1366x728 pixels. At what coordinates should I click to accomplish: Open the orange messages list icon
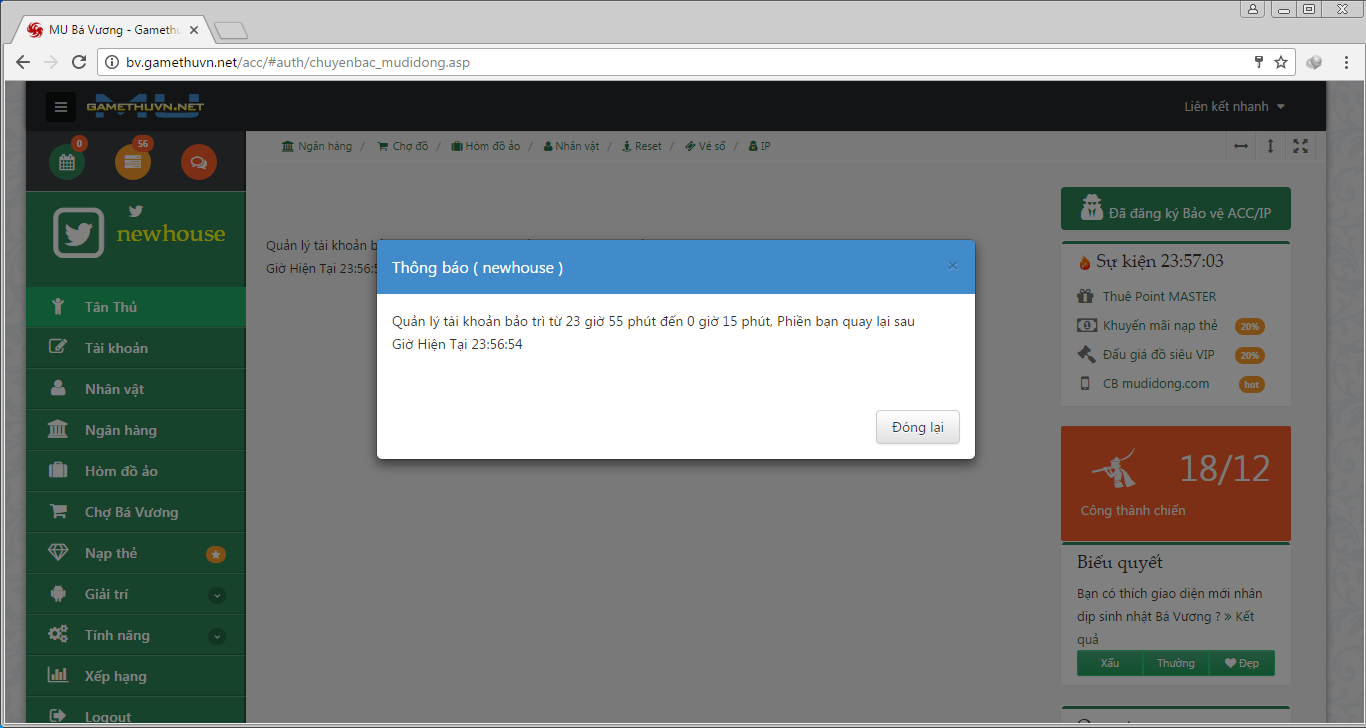(x=133, y=162)
